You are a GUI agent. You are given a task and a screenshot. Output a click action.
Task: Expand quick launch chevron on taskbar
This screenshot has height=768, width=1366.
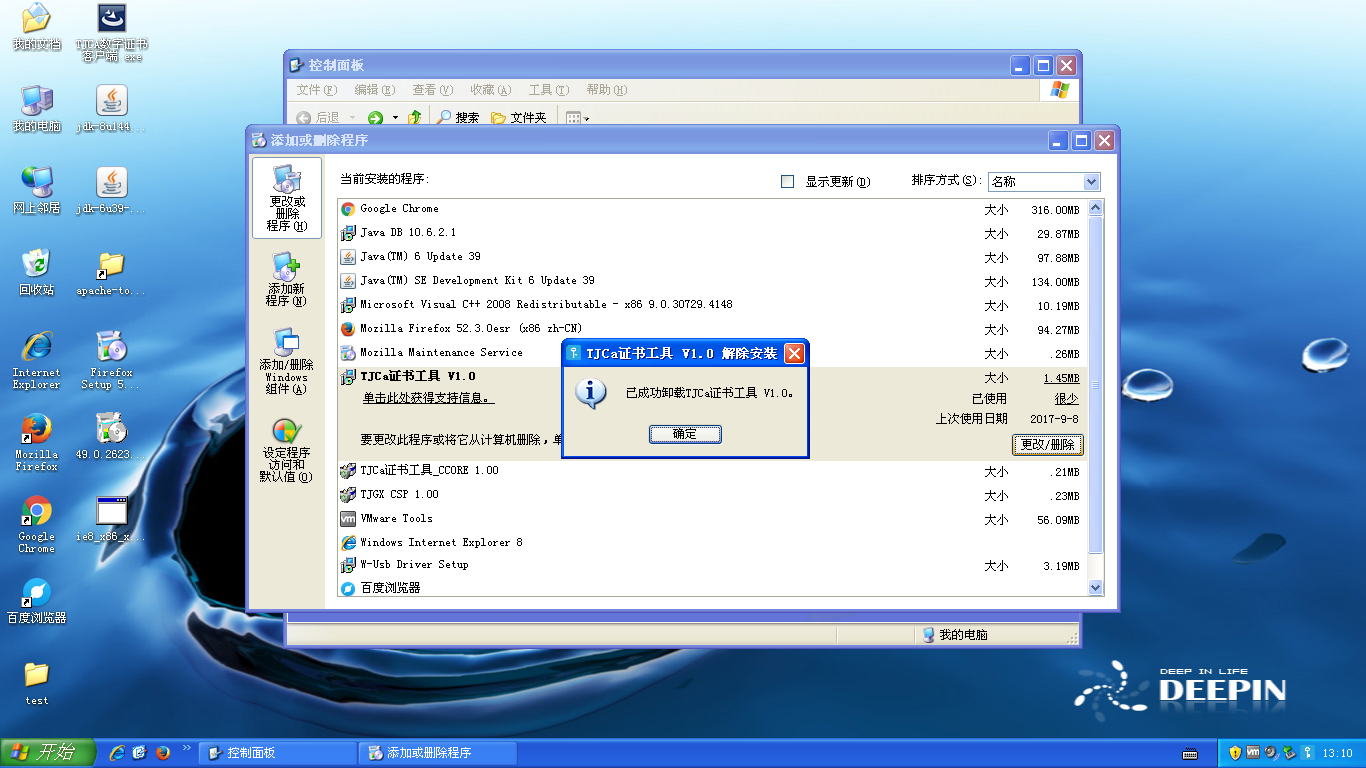pyautogui.click(x=186, y=747)
